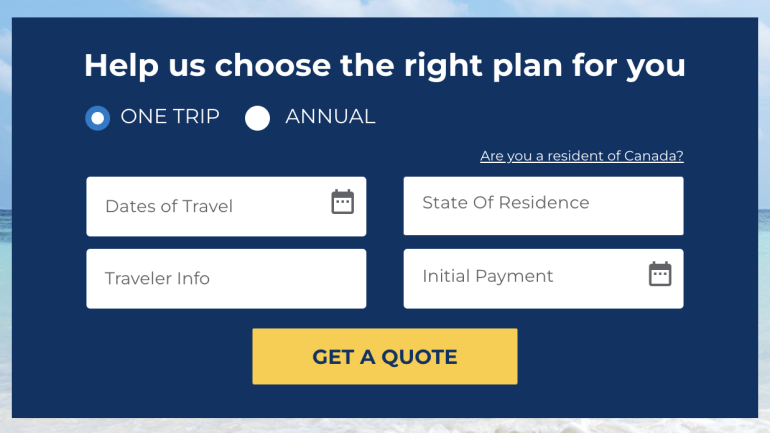
Task: Click the 'Dates of Travel' placeholder text
Action: point(169,207)
